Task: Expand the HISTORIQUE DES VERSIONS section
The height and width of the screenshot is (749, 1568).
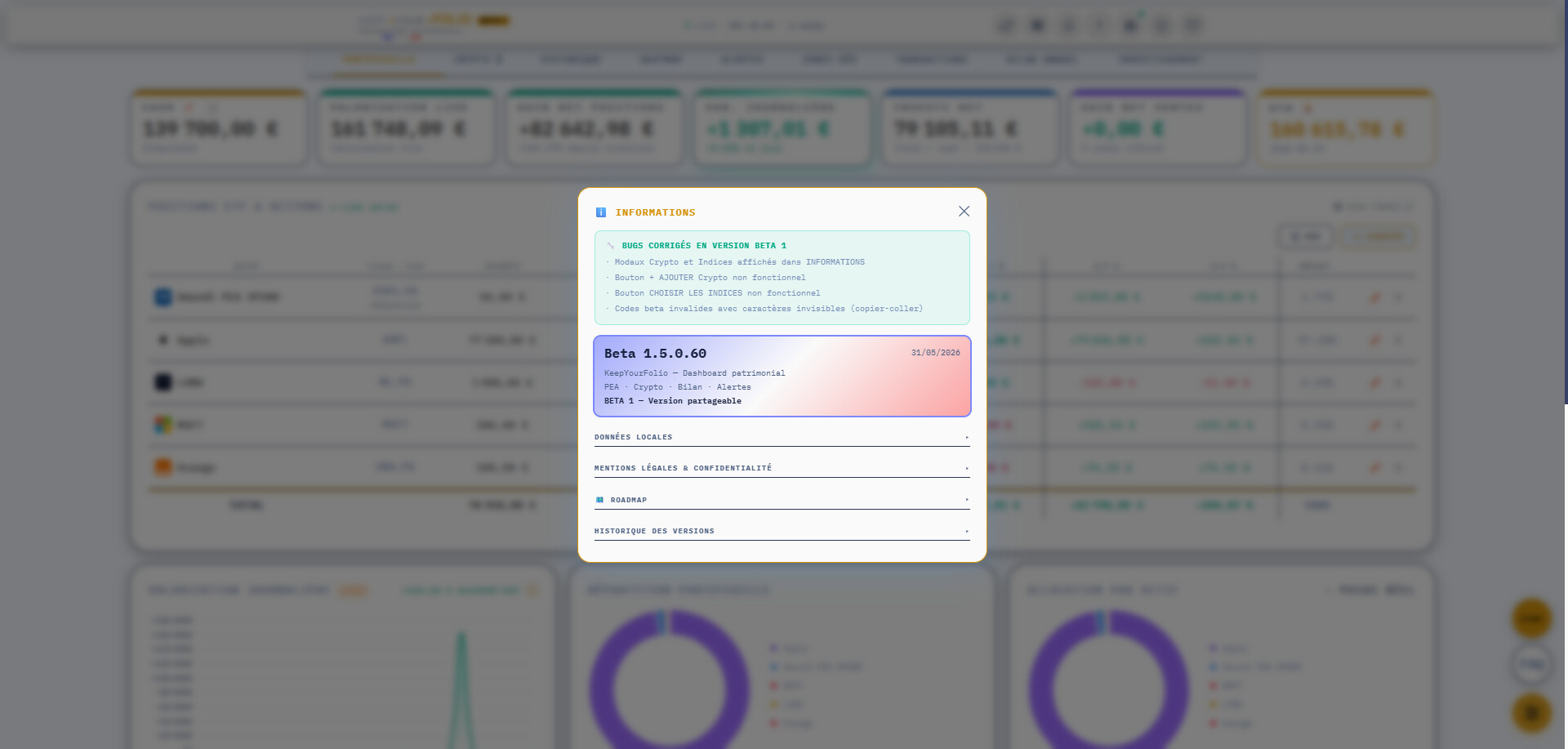Action: coord(782,531)
